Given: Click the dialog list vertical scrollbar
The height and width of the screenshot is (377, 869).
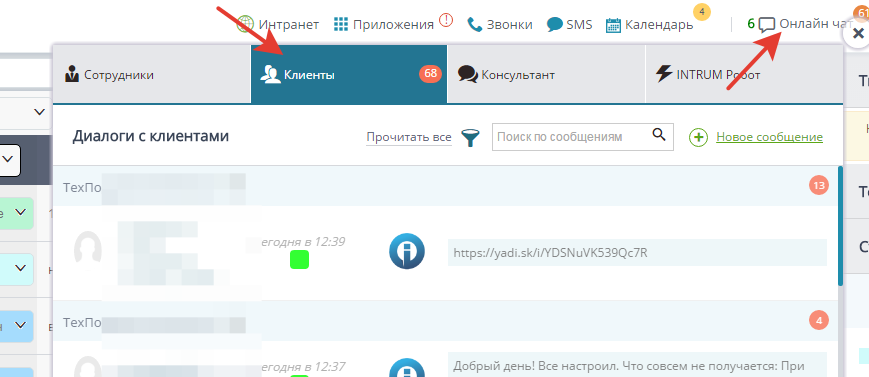Looking at the screenshot, I should click(841, 226).
